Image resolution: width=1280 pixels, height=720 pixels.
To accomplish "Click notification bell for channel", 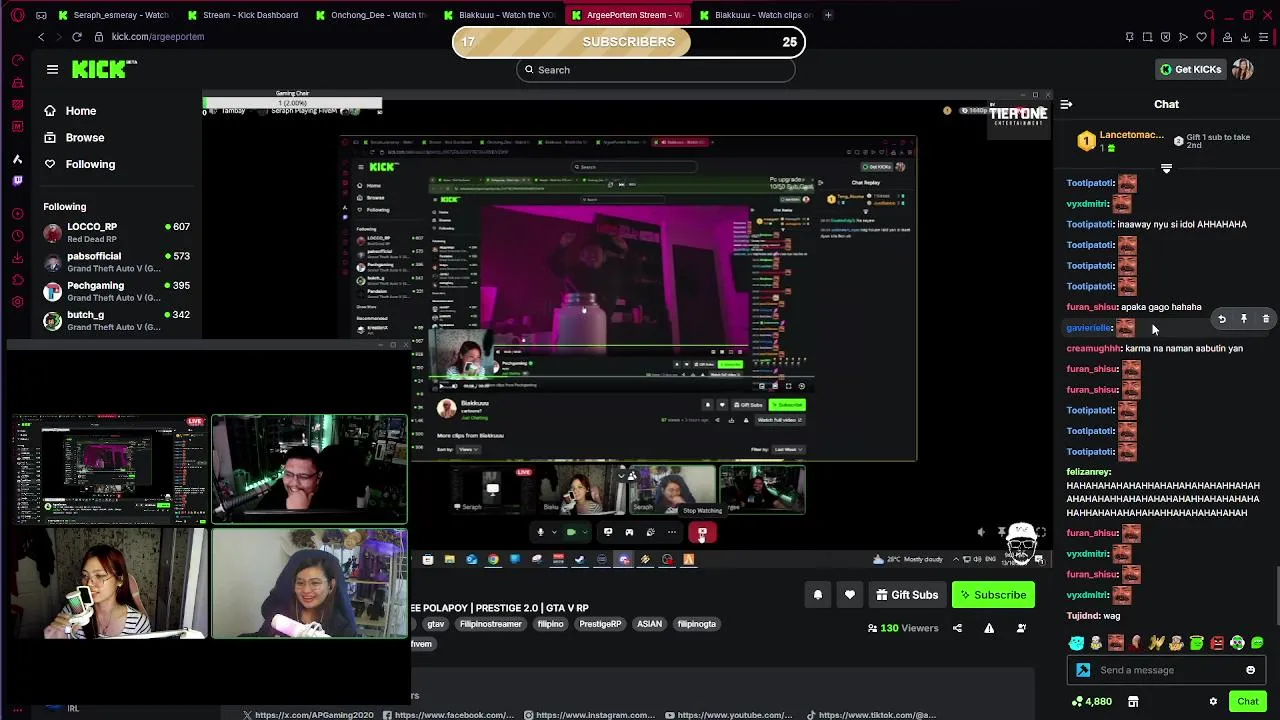I will (817, 595).
